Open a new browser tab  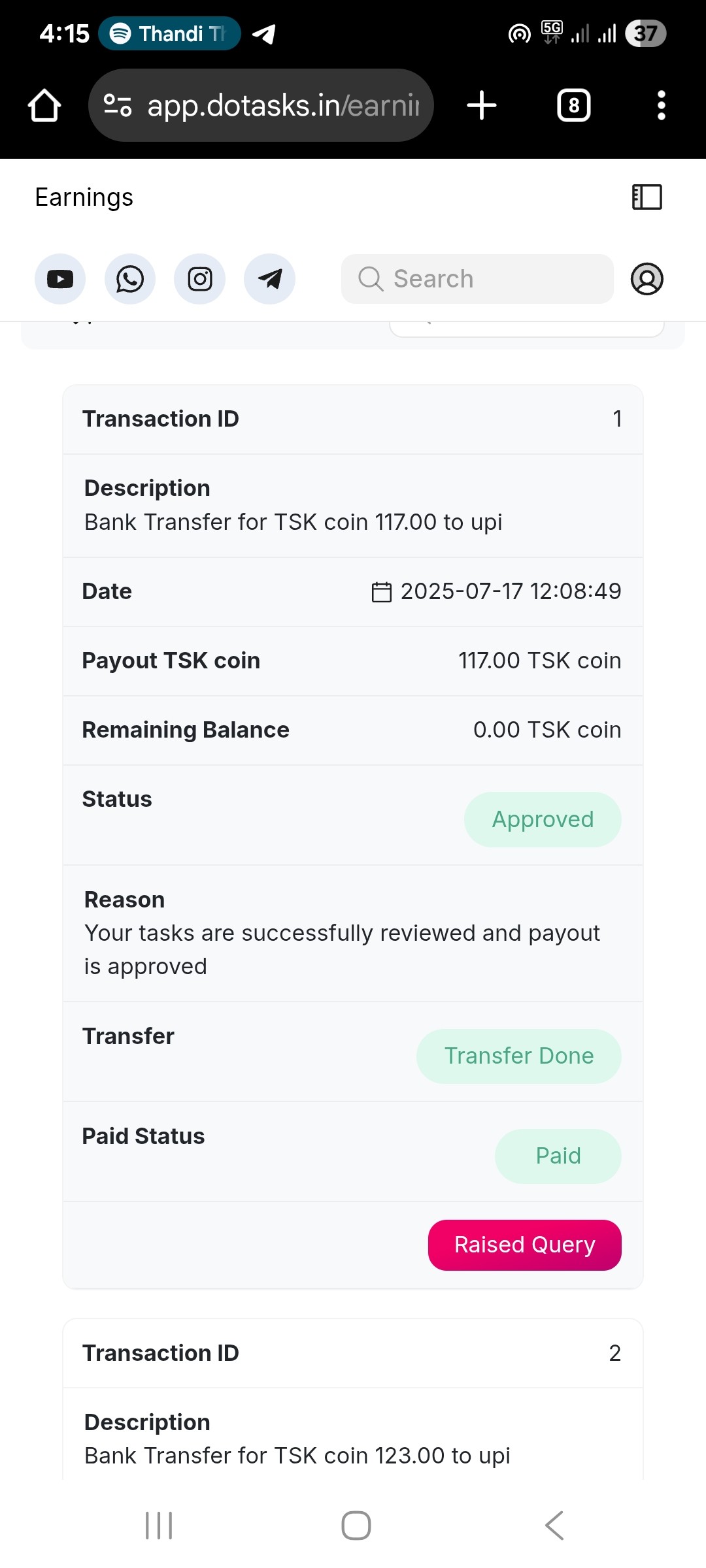[x=482, y=105]
